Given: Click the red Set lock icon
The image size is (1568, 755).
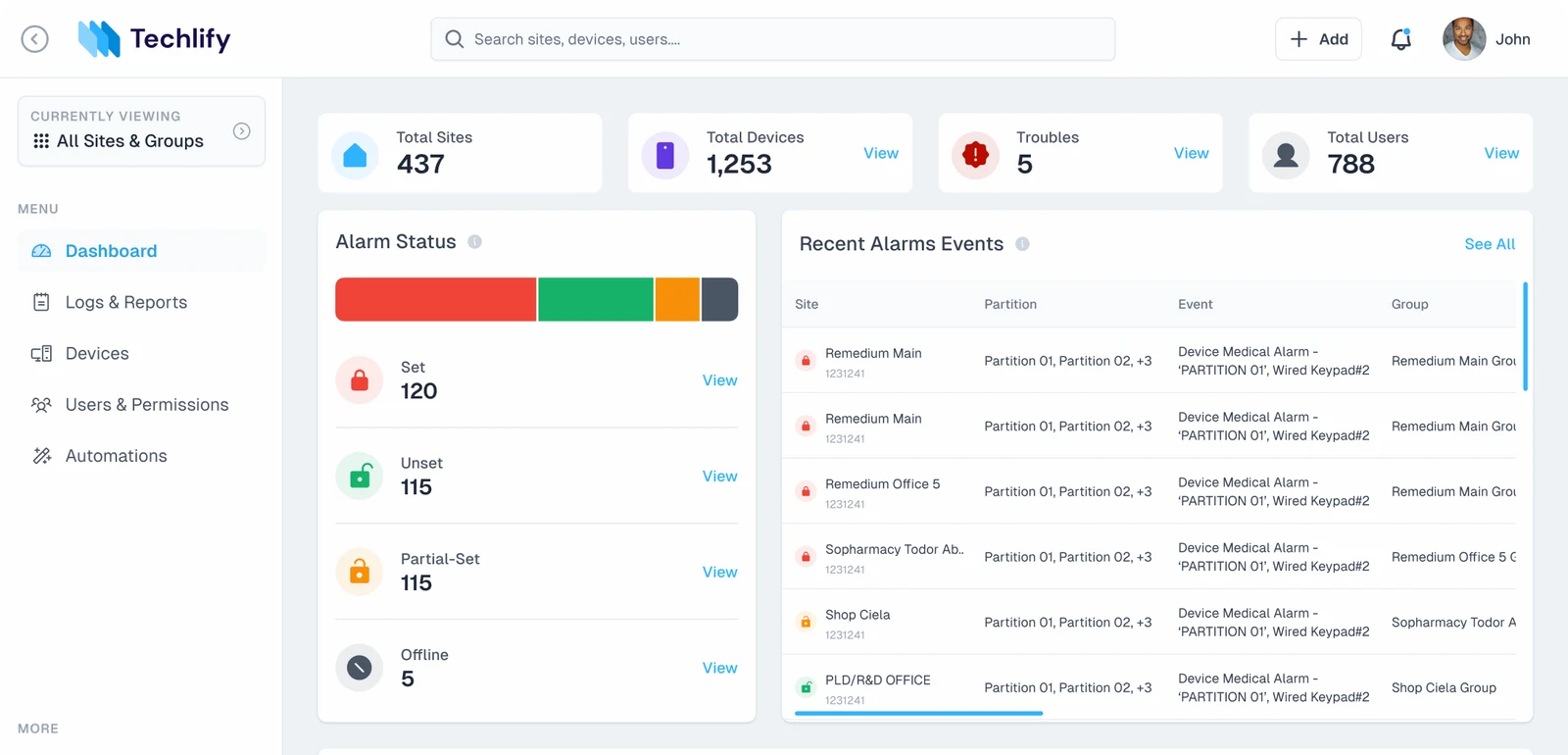Looking at the screenshot, I should 360,380.
